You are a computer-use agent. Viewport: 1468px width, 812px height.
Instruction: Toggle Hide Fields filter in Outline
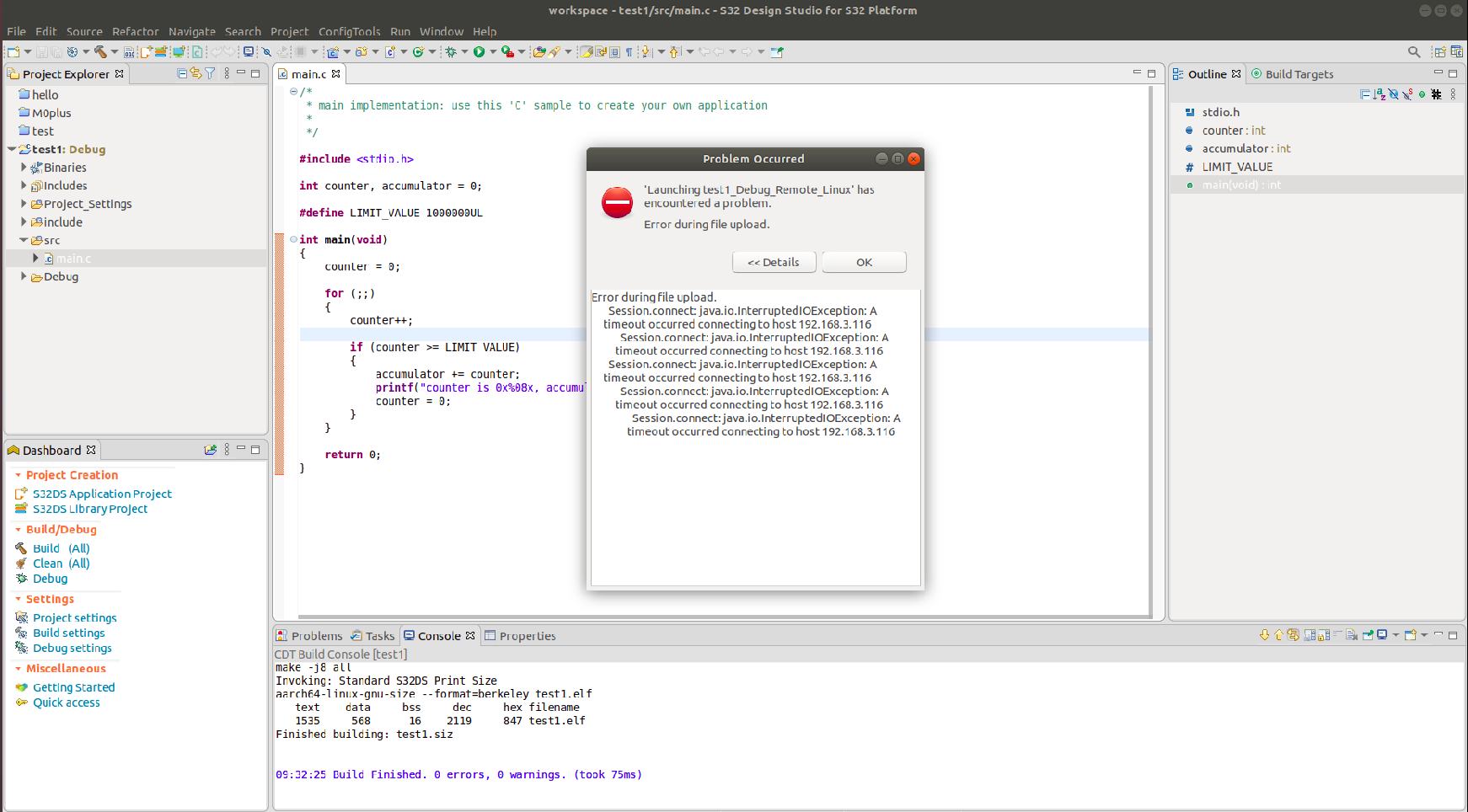(x=1393, y=94)
